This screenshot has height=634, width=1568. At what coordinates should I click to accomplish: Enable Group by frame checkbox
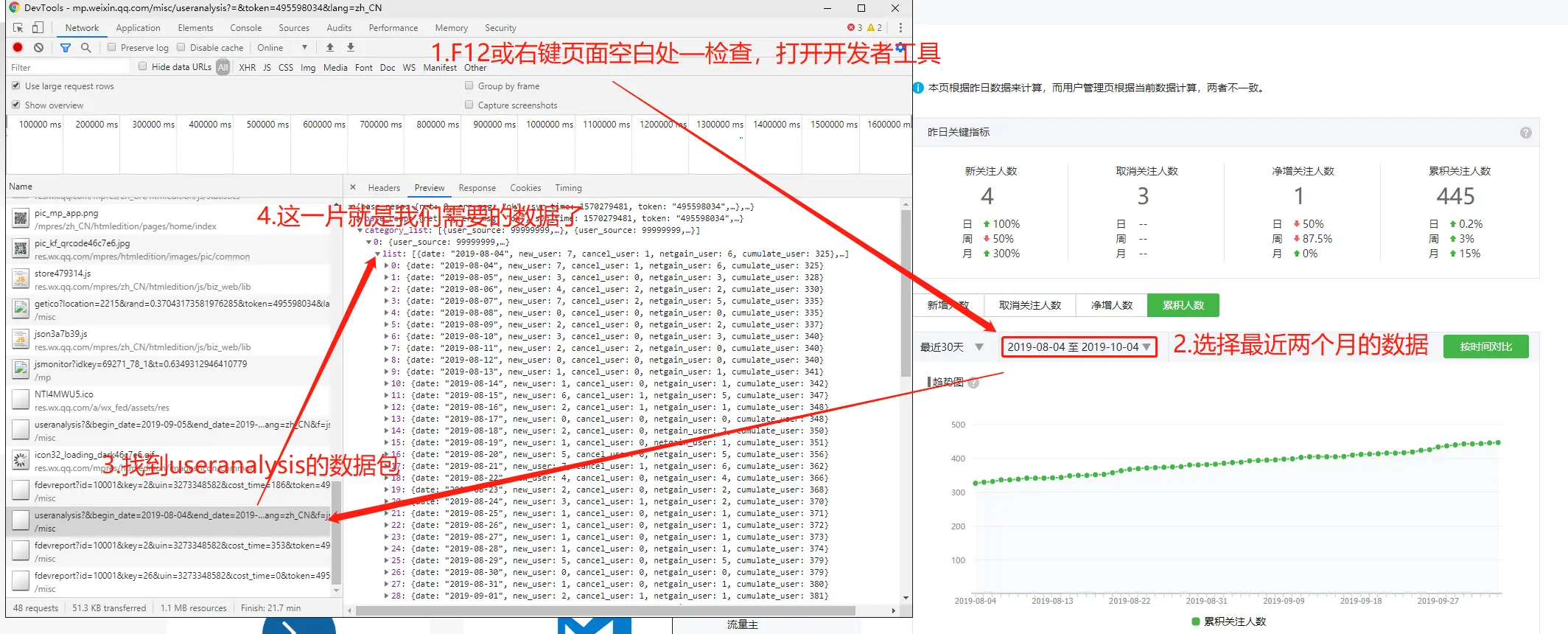tap(469, 86)
